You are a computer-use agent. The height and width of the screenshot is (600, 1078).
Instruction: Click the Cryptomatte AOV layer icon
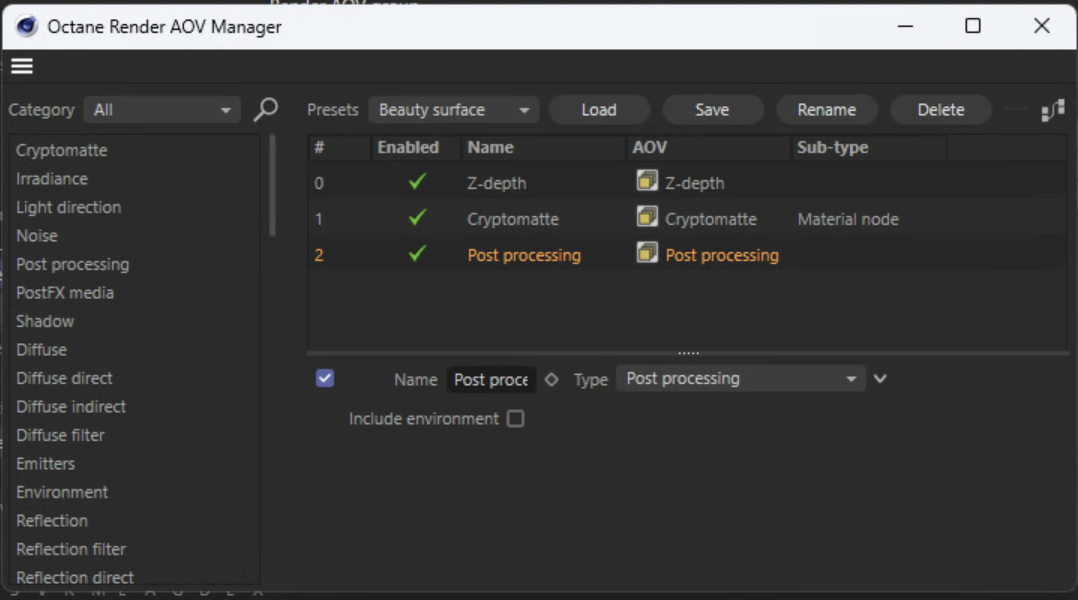point(647,218)
